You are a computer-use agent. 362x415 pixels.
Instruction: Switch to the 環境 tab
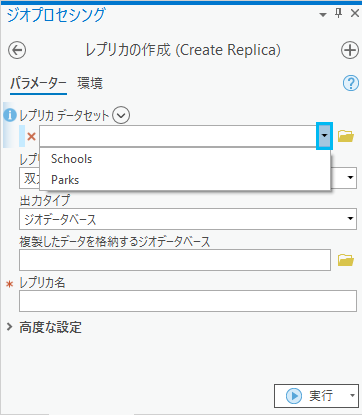[90, 83]
